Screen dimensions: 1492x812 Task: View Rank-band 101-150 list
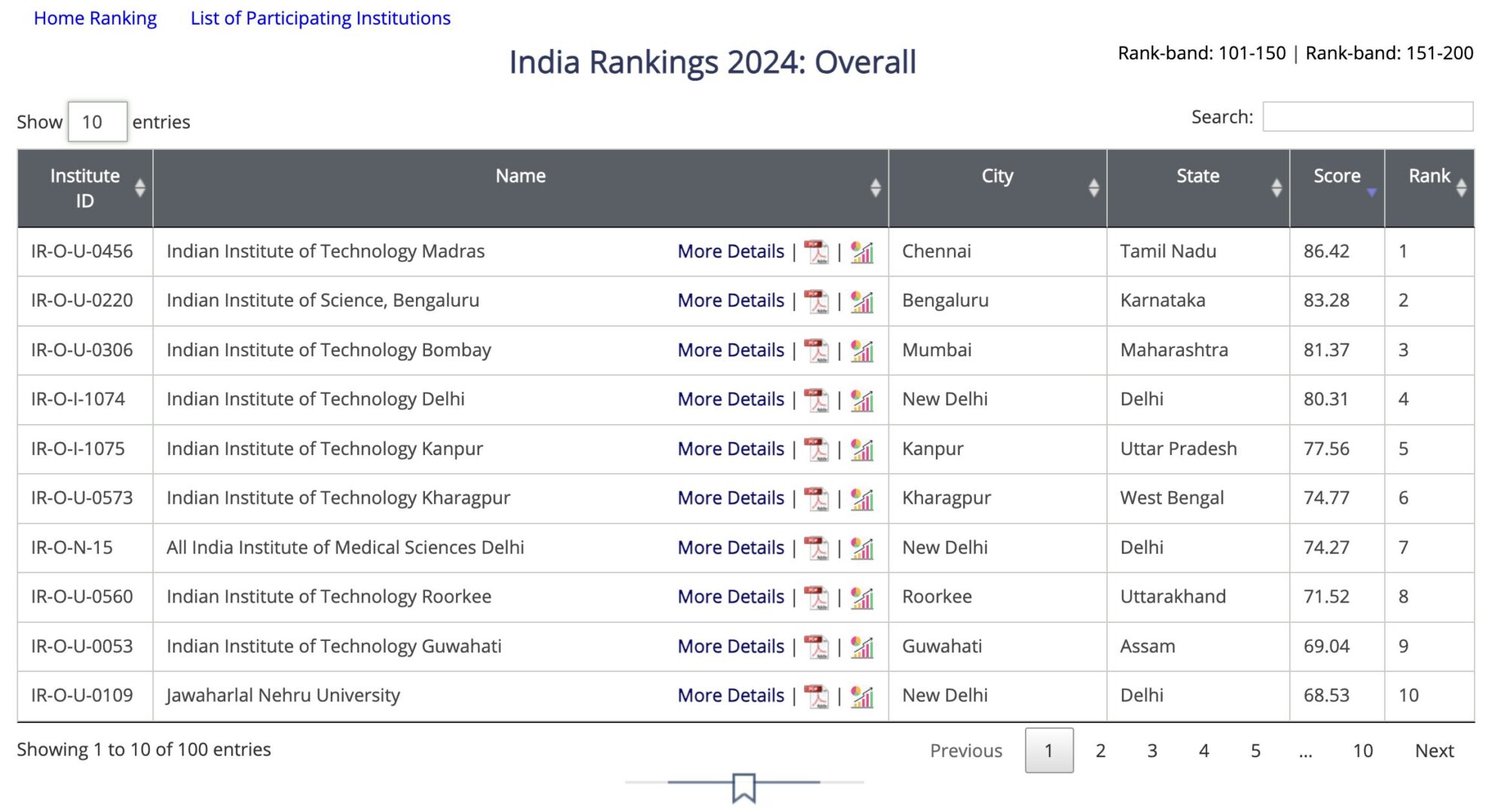coord(1202,53)
